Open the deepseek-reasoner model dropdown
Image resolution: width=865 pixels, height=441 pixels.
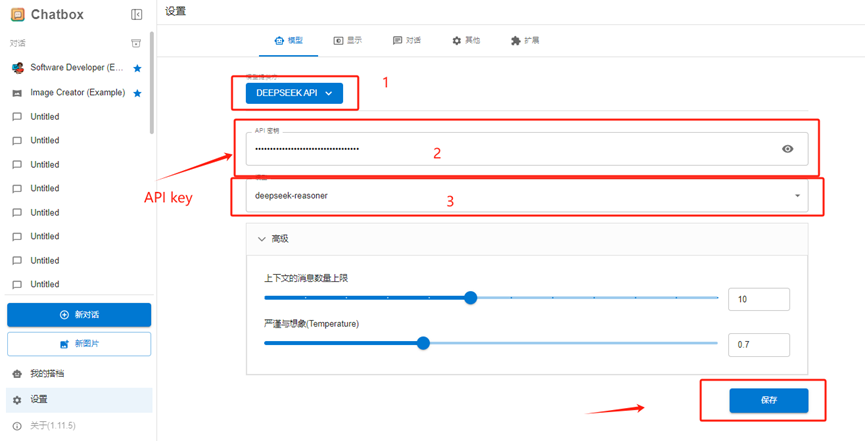527,195
